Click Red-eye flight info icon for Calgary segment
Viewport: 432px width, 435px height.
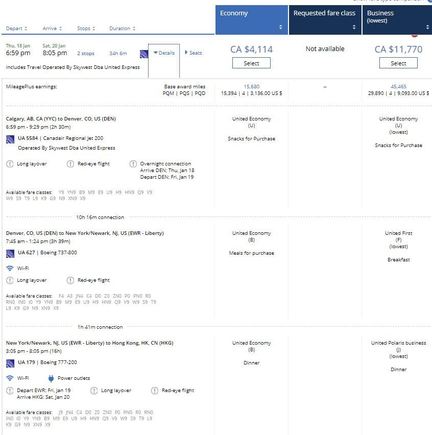click(70, 164)
